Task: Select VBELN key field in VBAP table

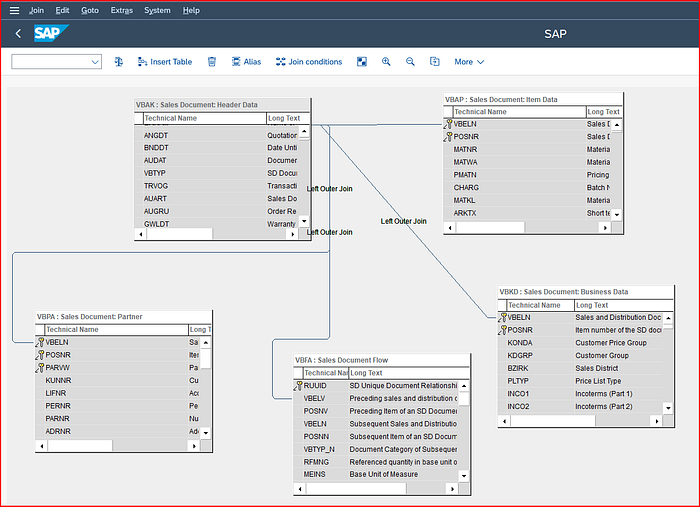Action: click(465, 124)
